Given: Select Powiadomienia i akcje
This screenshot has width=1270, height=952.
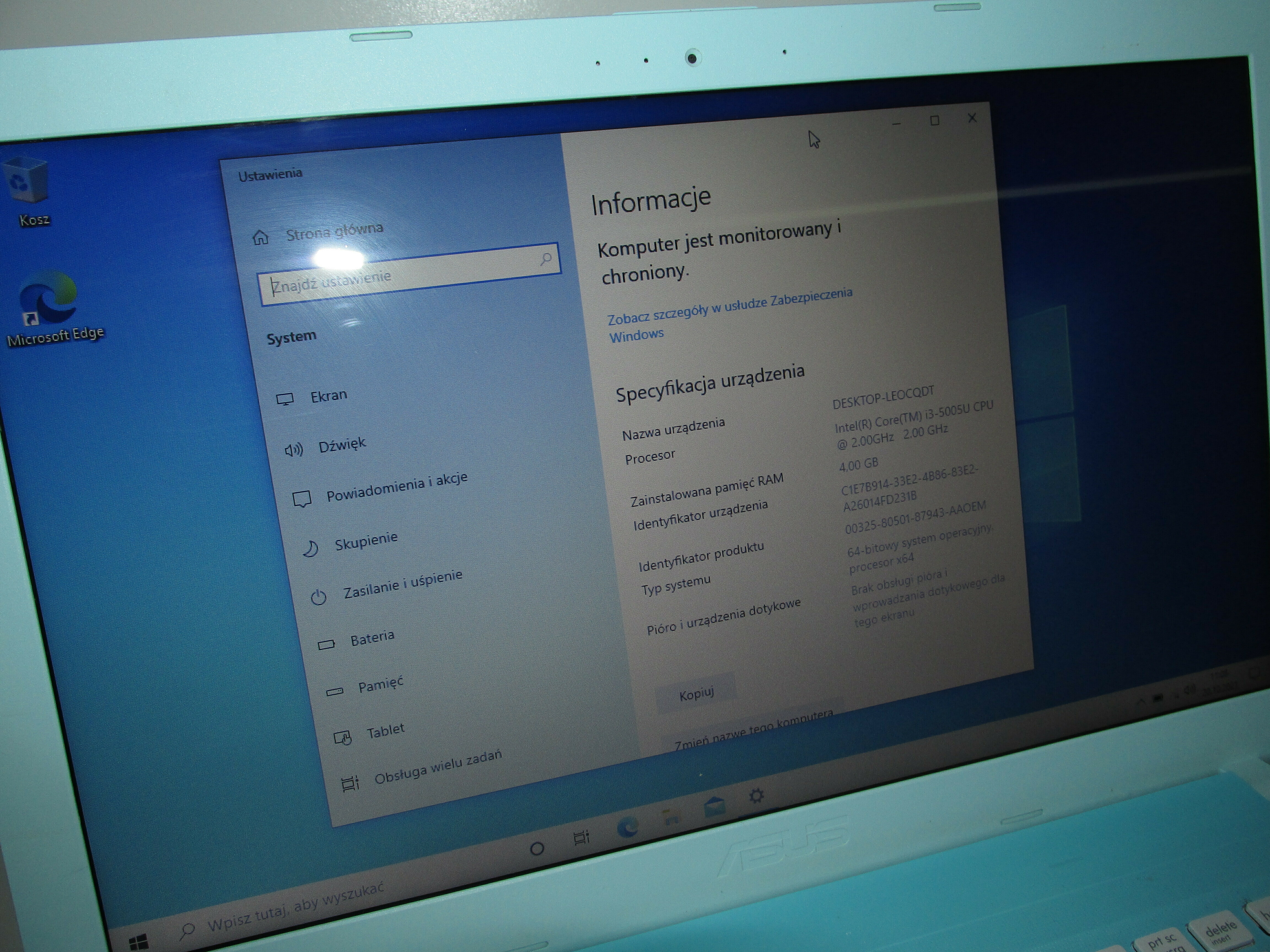Looking at the screenshot, I should click(396, 487).
